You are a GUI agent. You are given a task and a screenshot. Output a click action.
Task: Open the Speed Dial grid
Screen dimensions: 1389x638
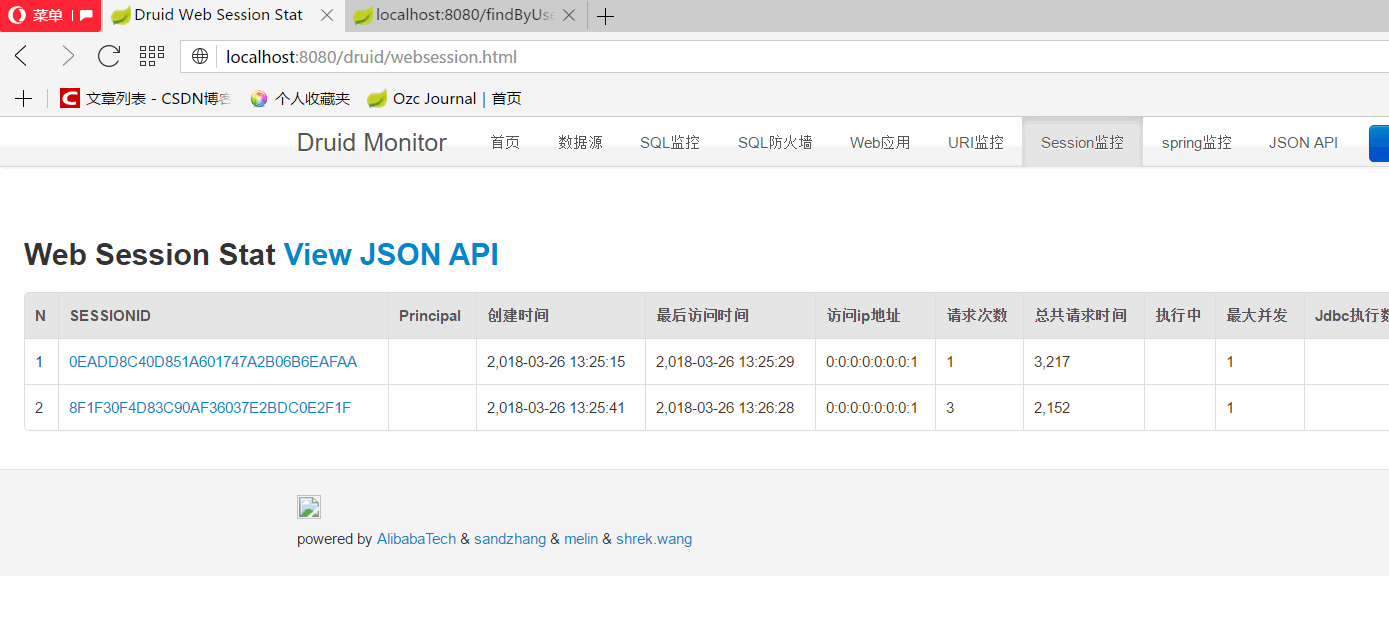coord(152,56)
